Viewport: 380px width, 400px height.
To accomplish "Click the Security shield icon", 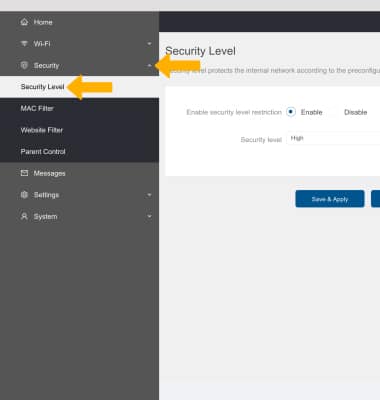I will (x=24, y=65).
